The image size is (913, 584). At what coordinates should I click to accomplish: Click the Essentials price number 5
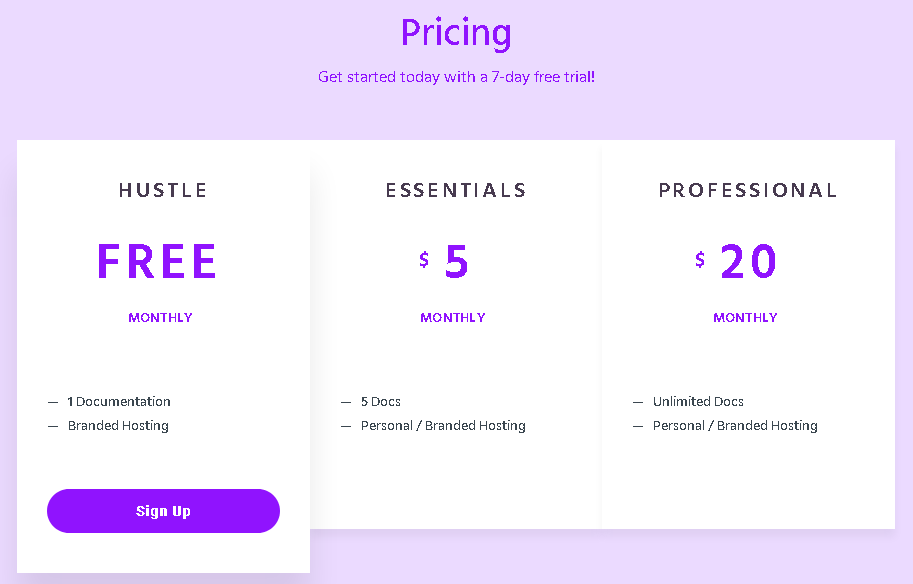tap(456, 262)
